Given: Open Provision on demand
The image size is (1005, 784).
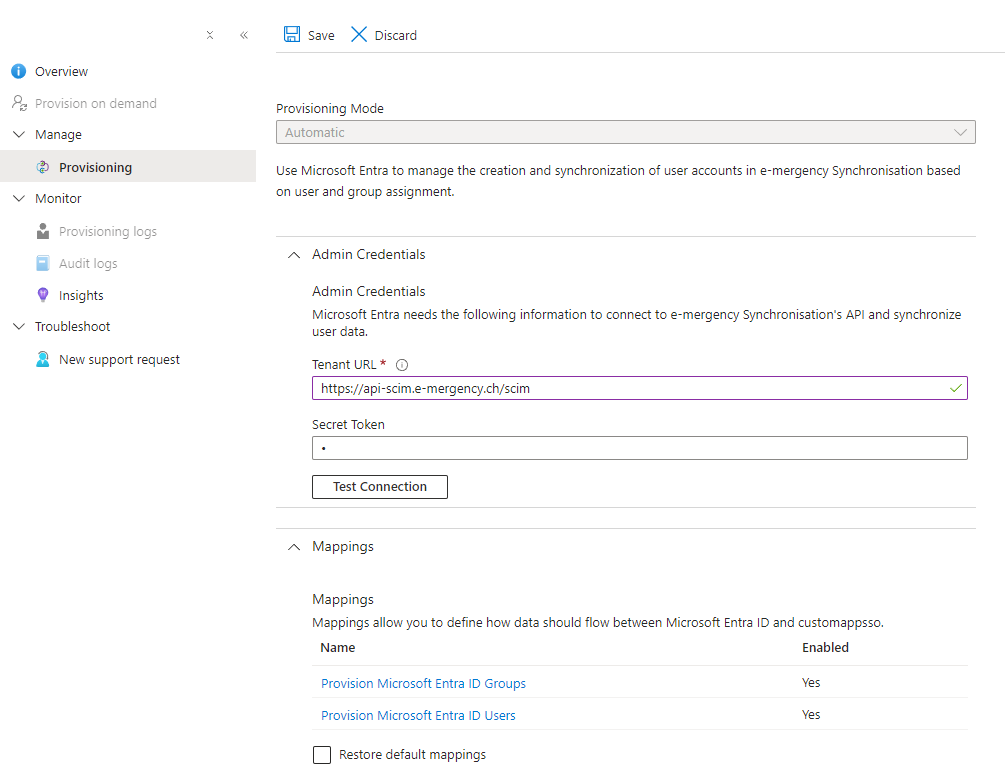Looking at the screenshot, I should pyautogui.click(x=96, y=103).
